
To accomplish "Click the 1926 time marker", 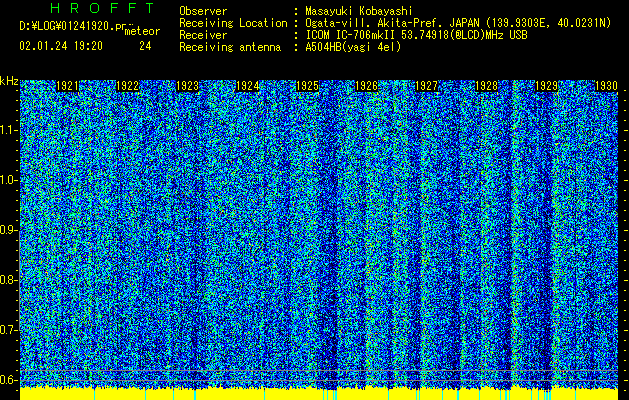I will tap(367, 86).
